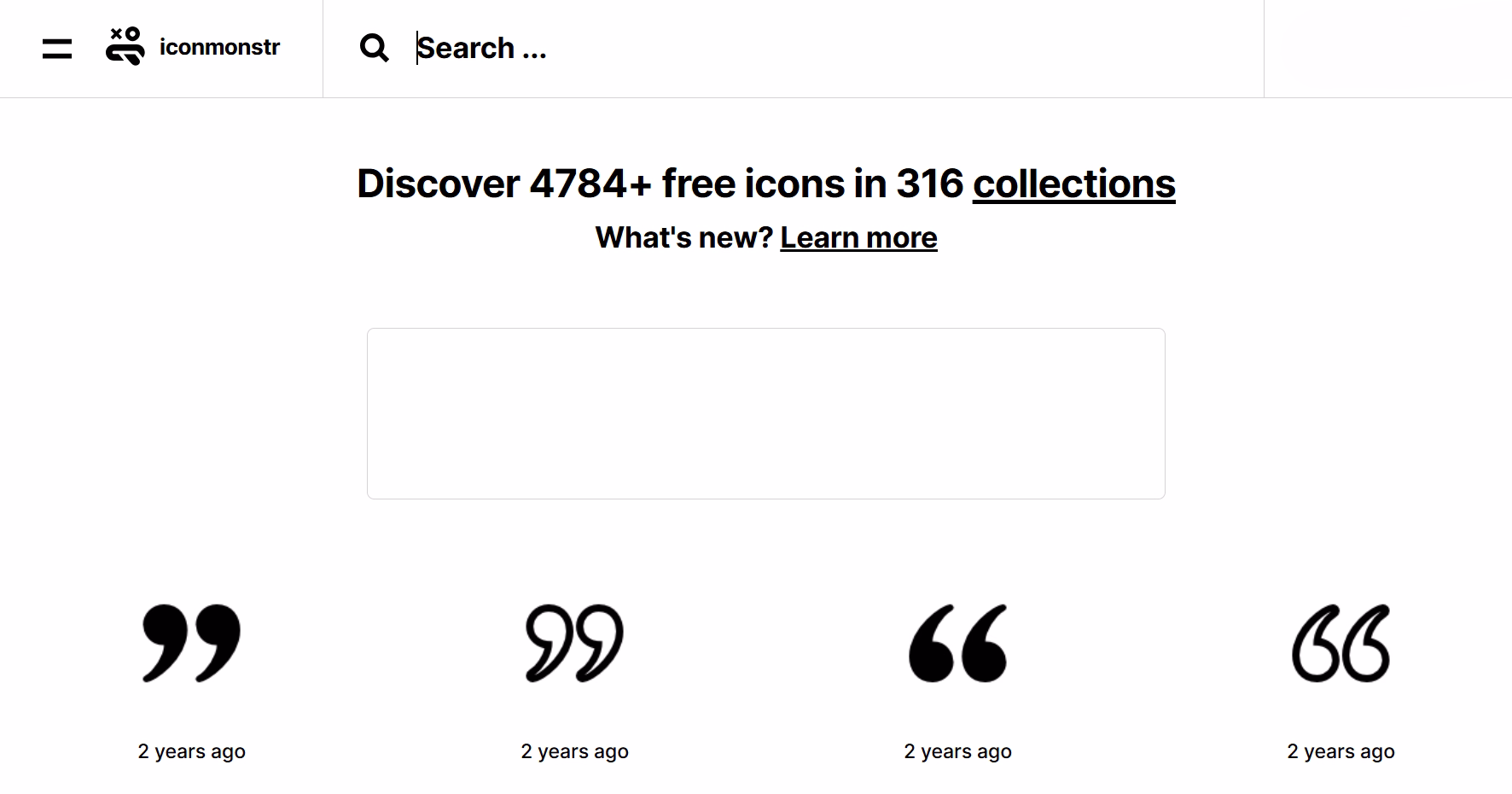Click 2 years ago under the first quote icon
This screenshot has width=1512, height=794.
coord(191,751)
